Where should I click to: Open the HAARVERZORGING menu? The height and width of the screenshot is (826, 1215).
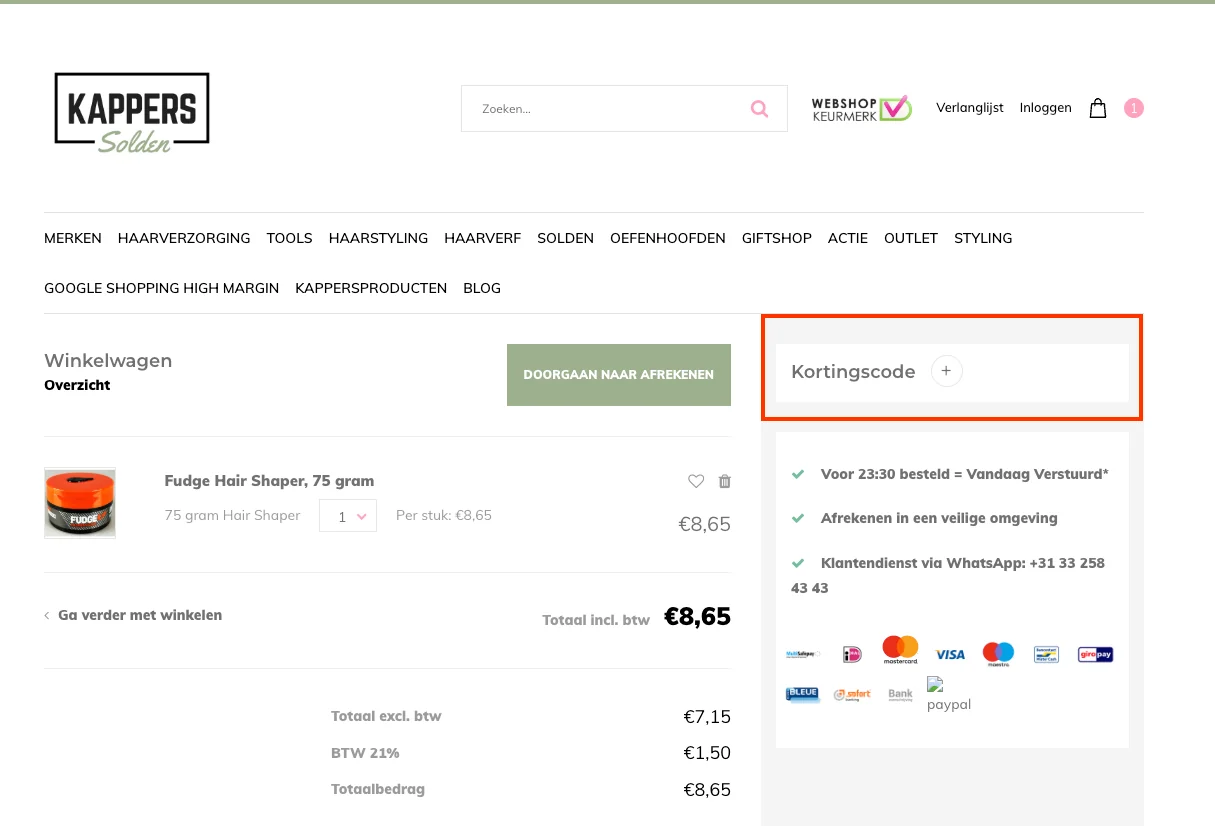pos(184,238)
